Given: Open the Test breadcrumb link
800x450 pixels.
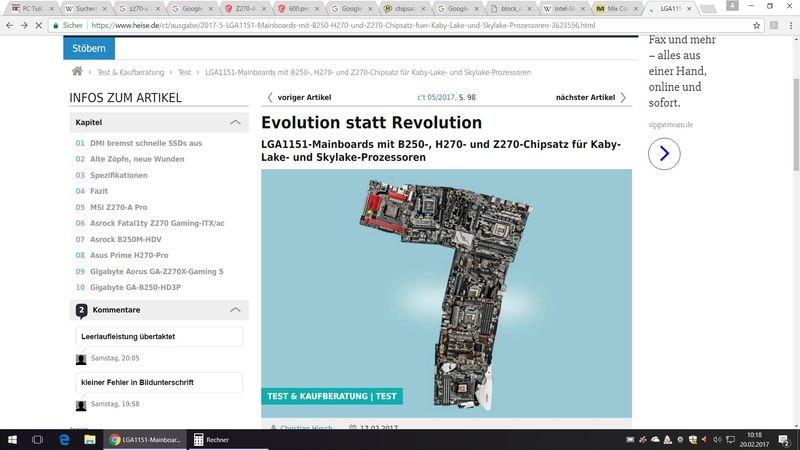Looking at the screenshot, I should (184, 72).
